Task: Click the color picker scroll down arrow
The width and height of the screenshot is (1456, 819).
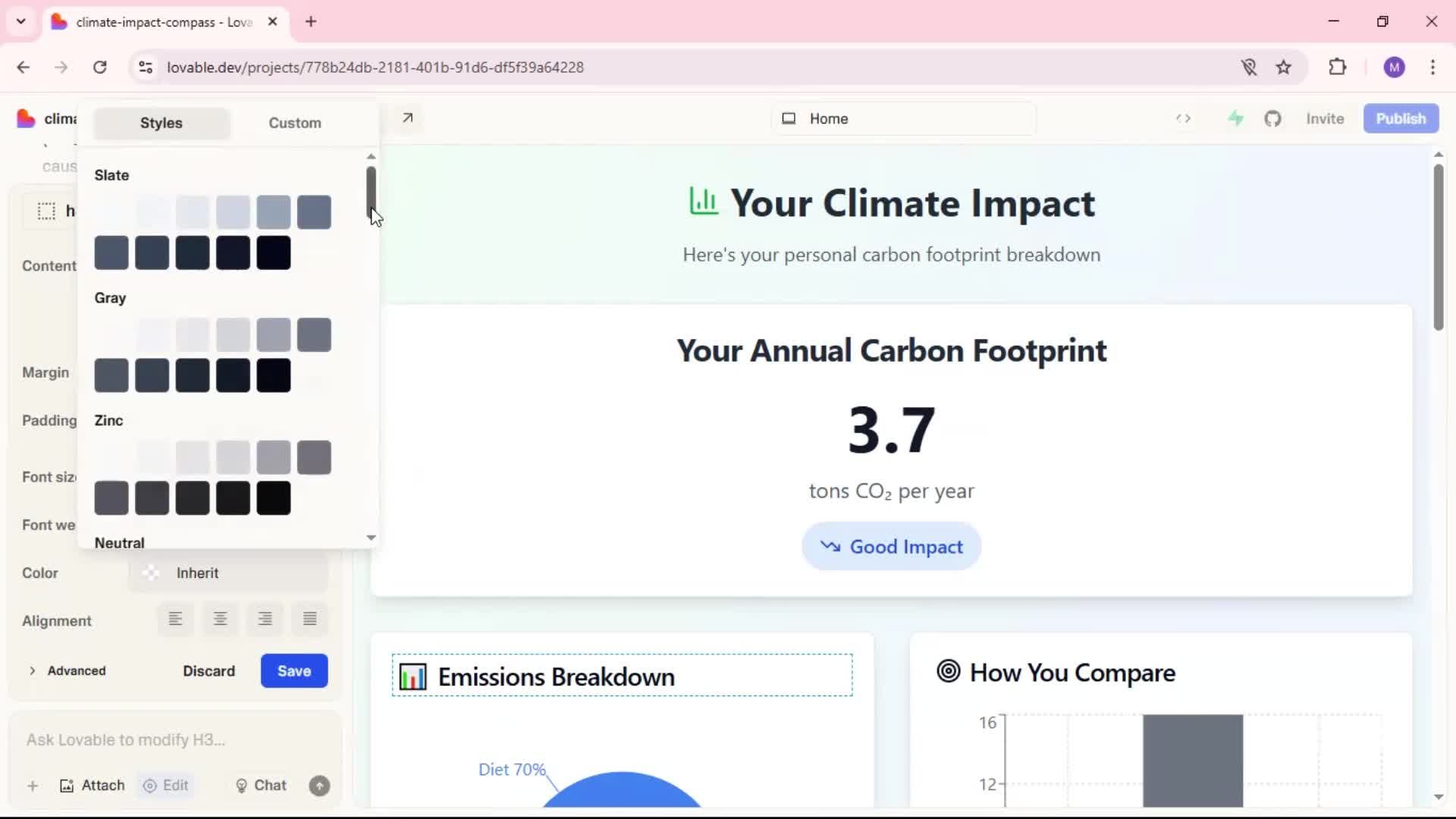Action: (x=371, y=537)
